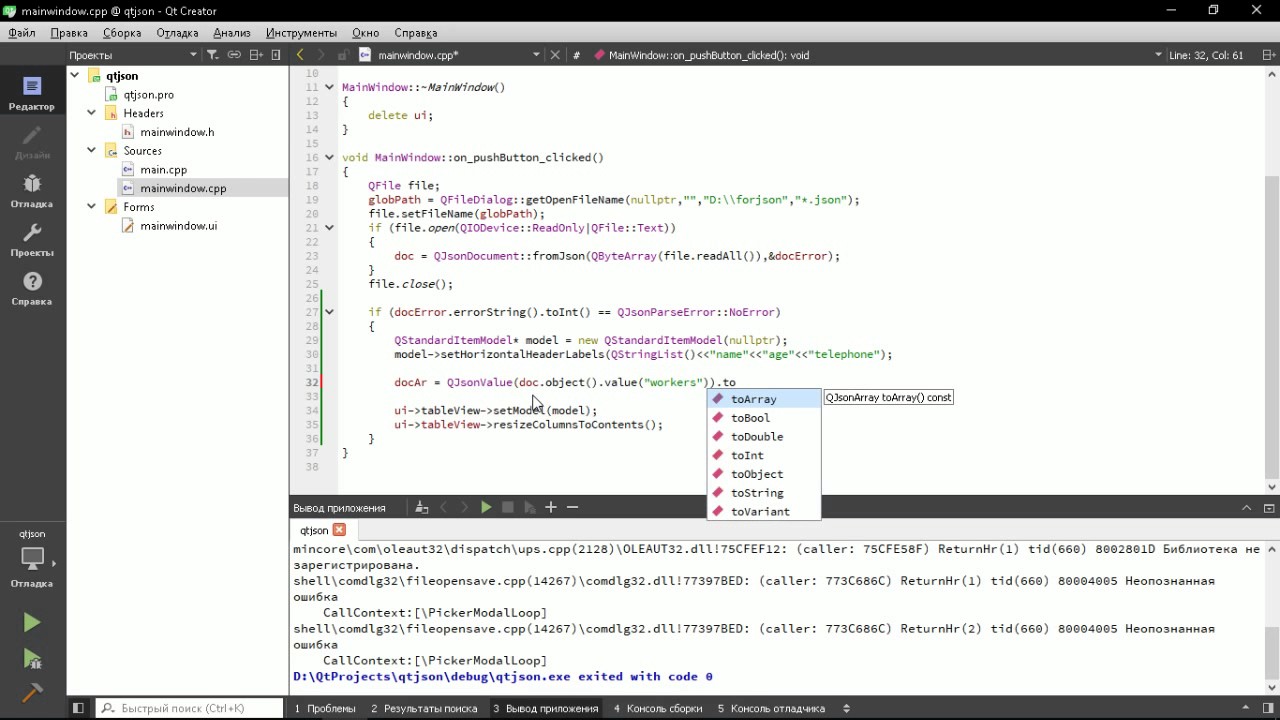Close the qtjson output tab

(x=339, y=530)
